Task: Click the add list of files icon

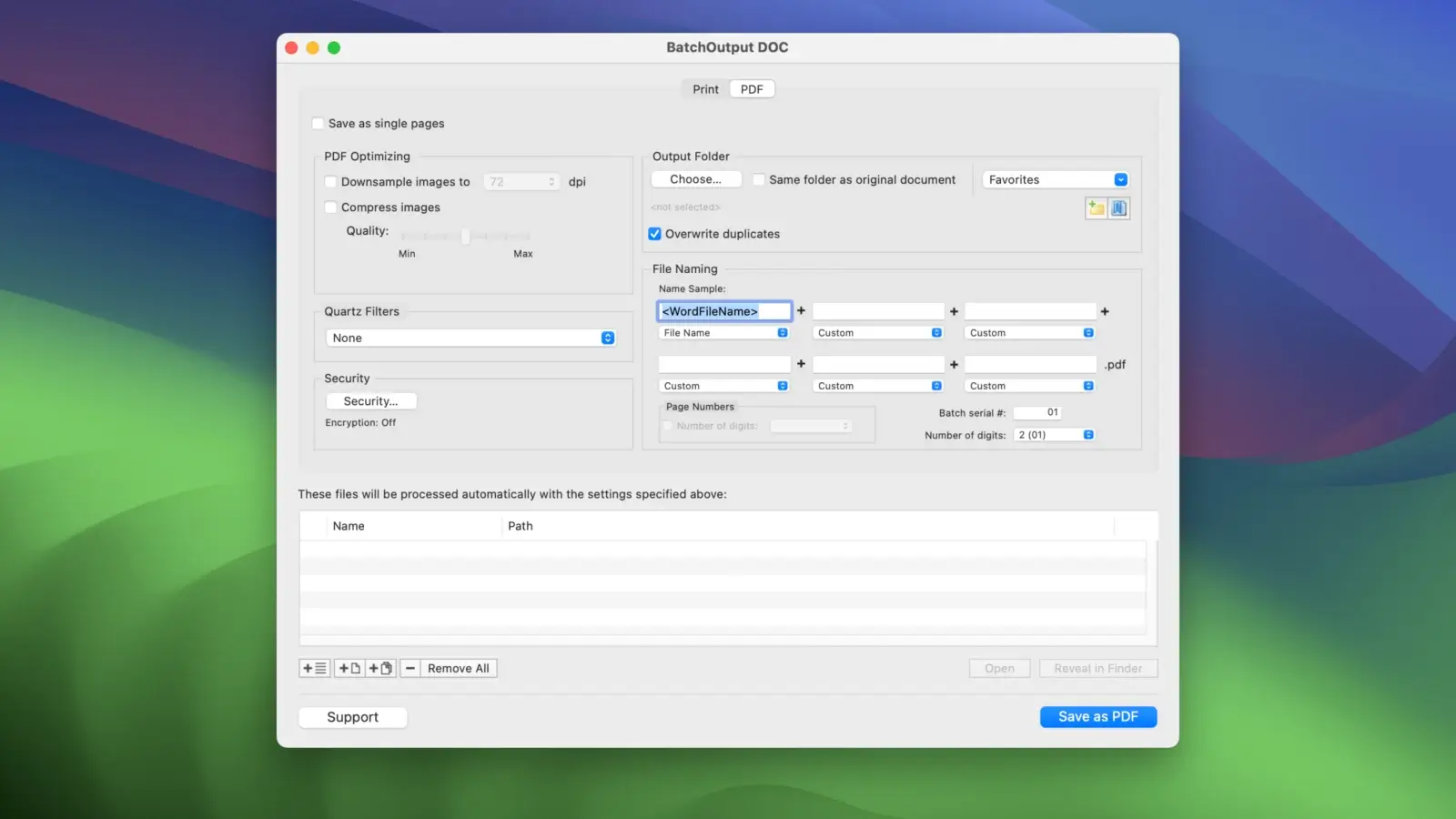Action: 314,668
